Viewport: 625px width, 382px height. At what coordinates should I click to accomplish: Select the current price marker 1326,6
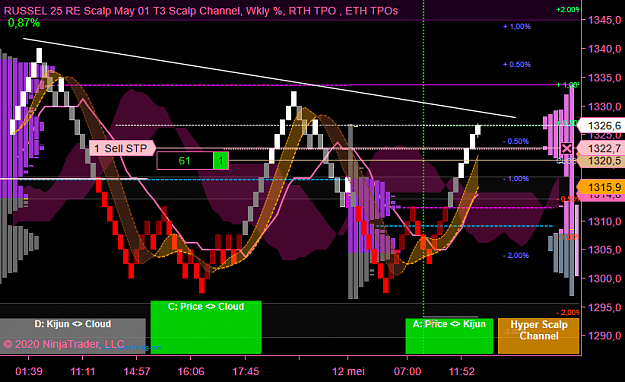point(601,126)
